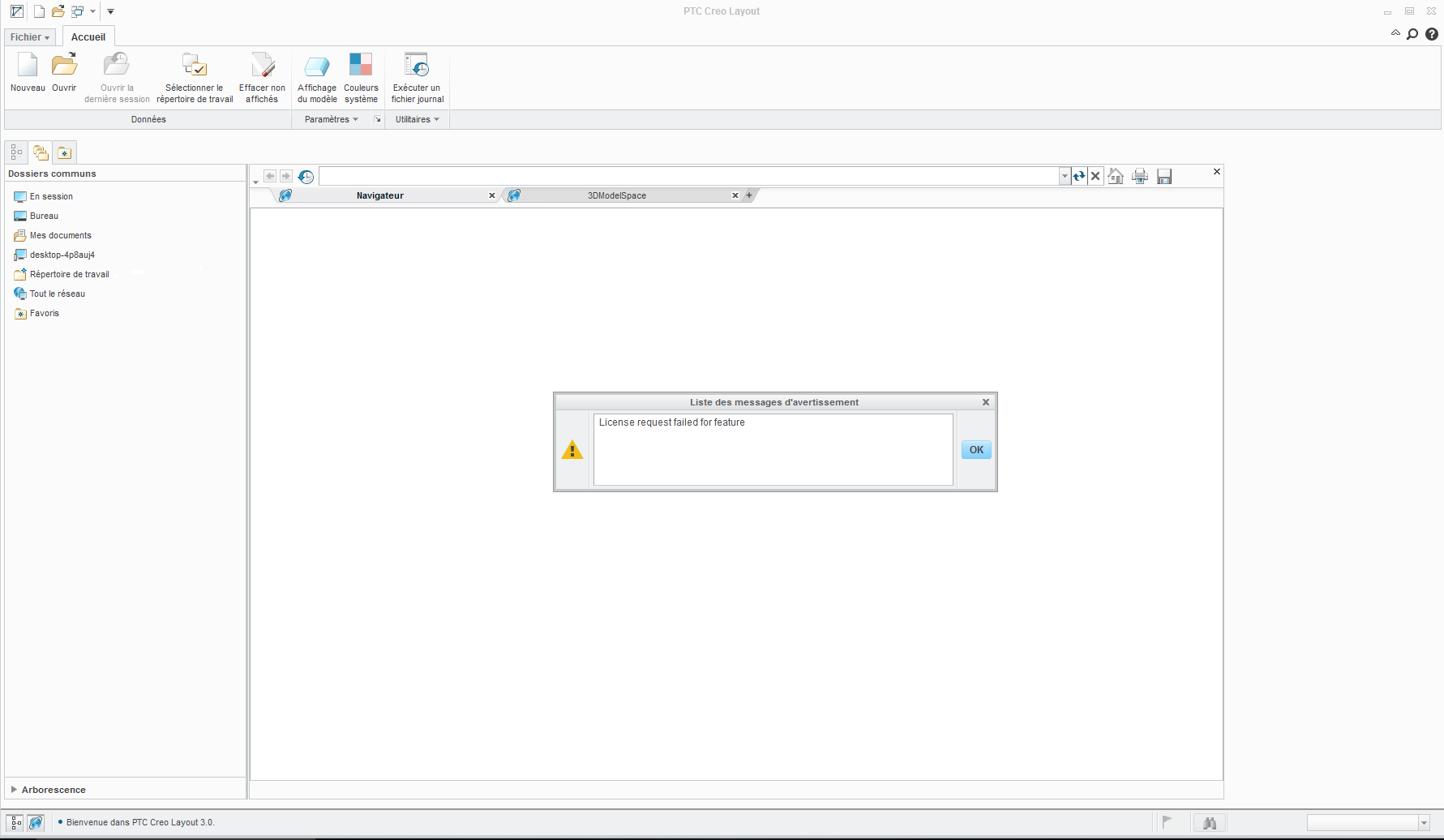
Task: Add a new browser tab with plus
Action: click(x=749, y=195)
